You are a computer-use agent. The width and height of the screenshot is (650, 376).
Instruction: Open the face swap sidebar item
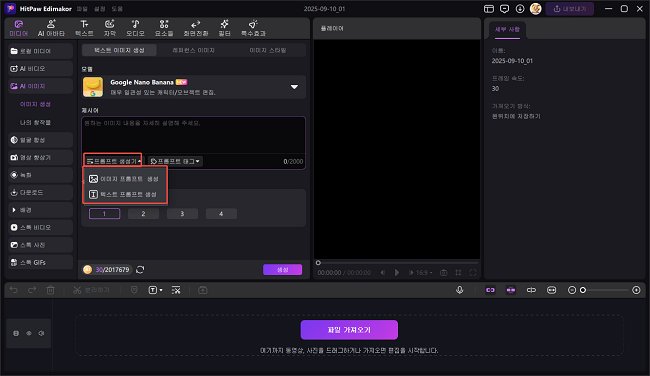point(40,140)
